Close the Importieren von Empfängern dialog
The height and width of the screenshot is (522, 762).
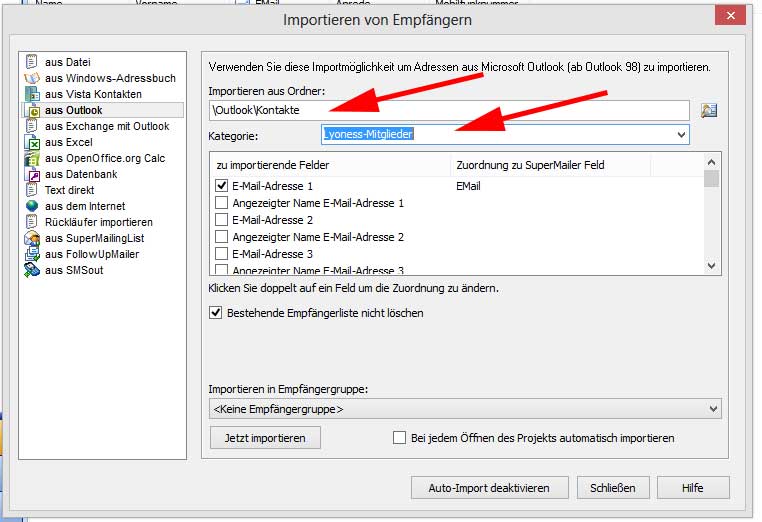pyautogui.click(x=730, y=16)
